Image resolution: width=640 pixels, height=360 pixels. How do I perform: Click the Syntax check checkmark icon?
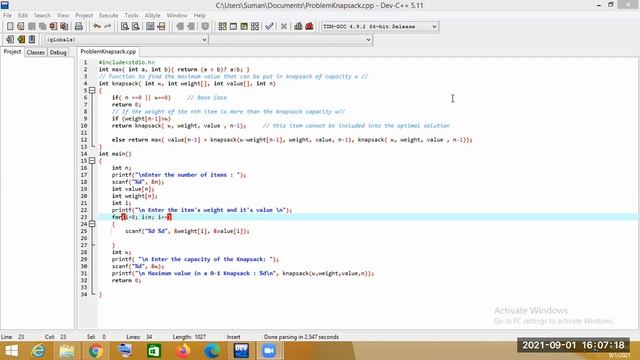tap(269, 27)
